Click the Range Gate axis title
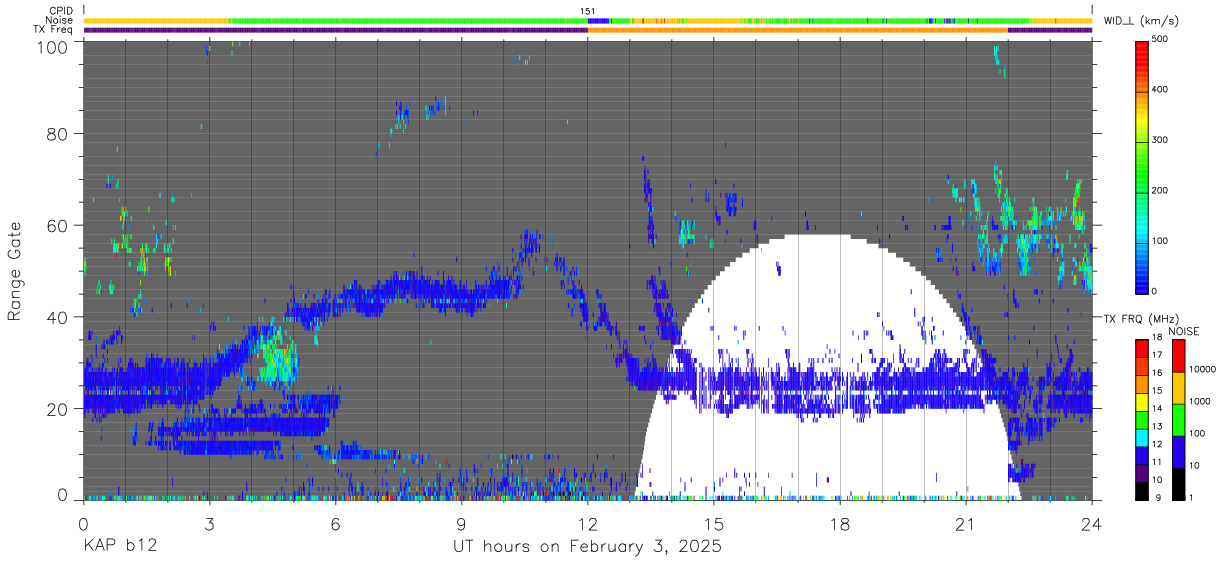This screenshot has width=1228, height=567. (15, 269)
